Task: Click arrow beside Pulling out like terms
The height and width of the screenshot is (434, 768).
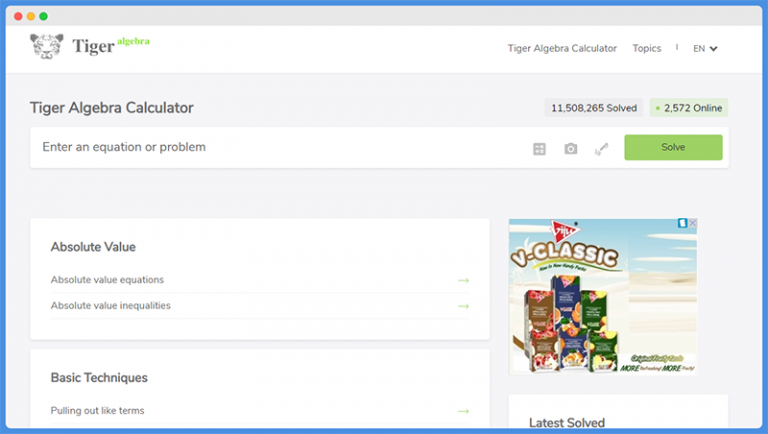Action: point(463,411)
